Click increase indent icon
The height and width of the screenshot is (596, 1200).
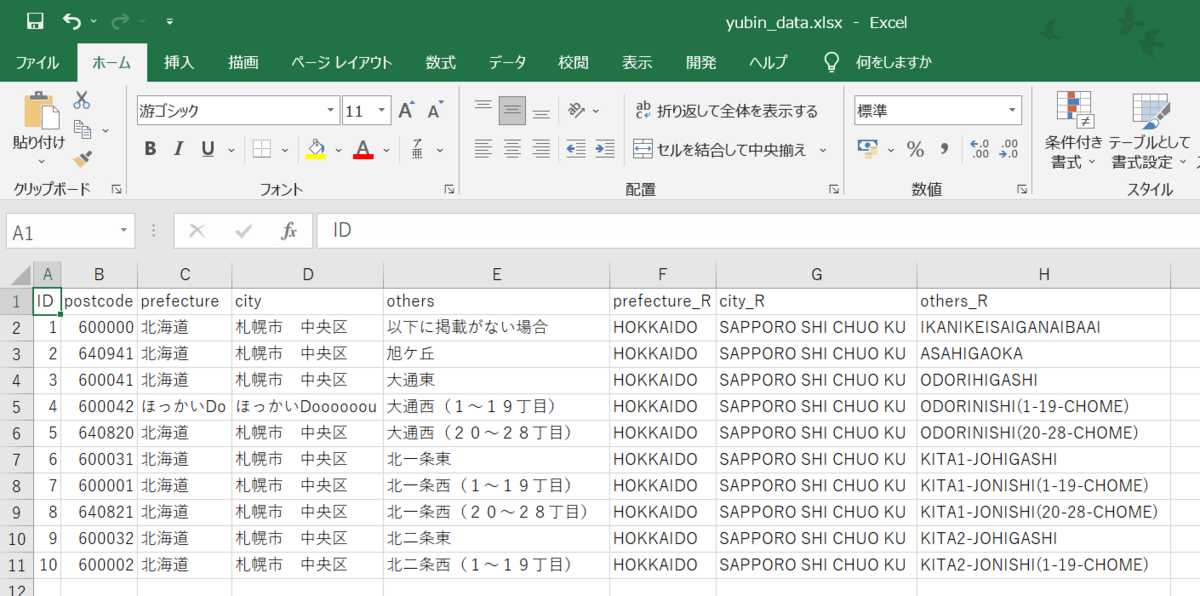604,149
